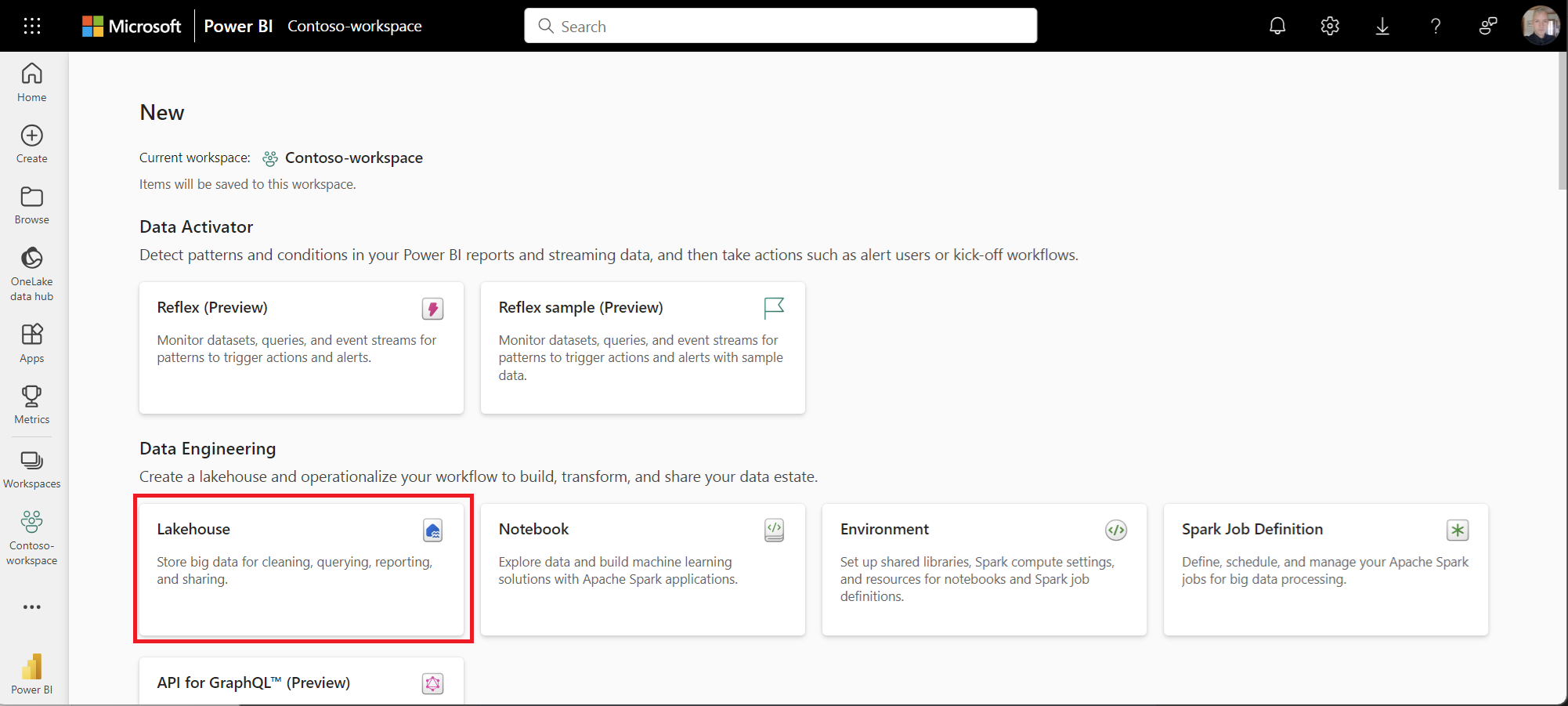Viewport: 1568px width, 706px height.
Task: Click the Data Activator section heading
Action: pos(197,226)
